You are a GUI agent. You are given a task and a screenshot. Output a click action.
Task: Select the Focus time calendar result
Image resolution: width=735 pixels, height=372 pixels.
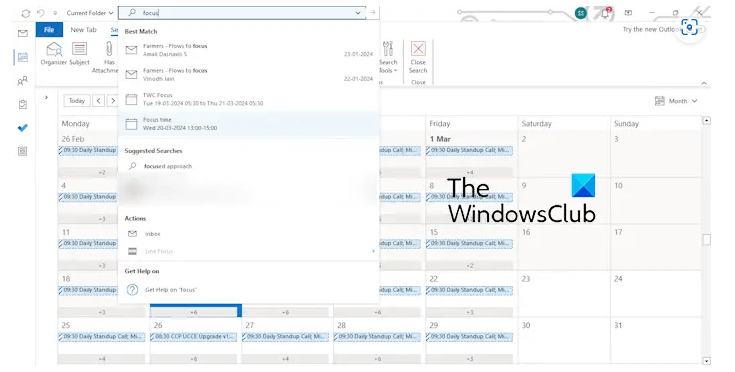click(248, 124)
